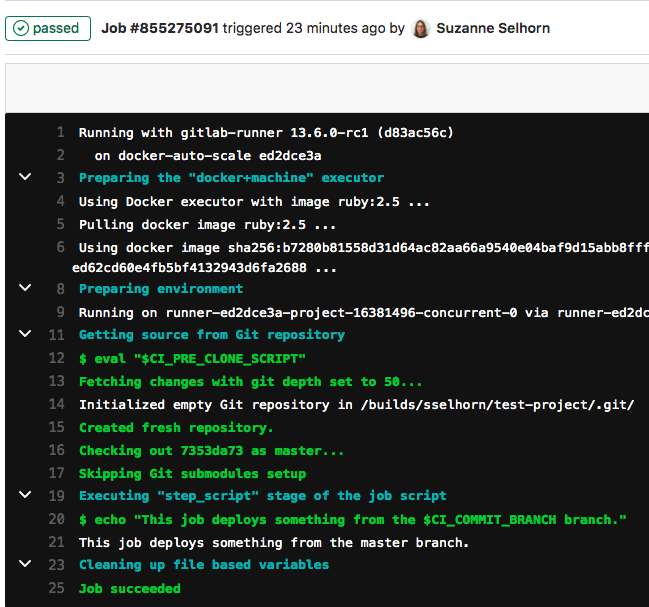Click the Job succeeded log line
The width and height of the screenshot is (649, 607).
click(130, 588)
